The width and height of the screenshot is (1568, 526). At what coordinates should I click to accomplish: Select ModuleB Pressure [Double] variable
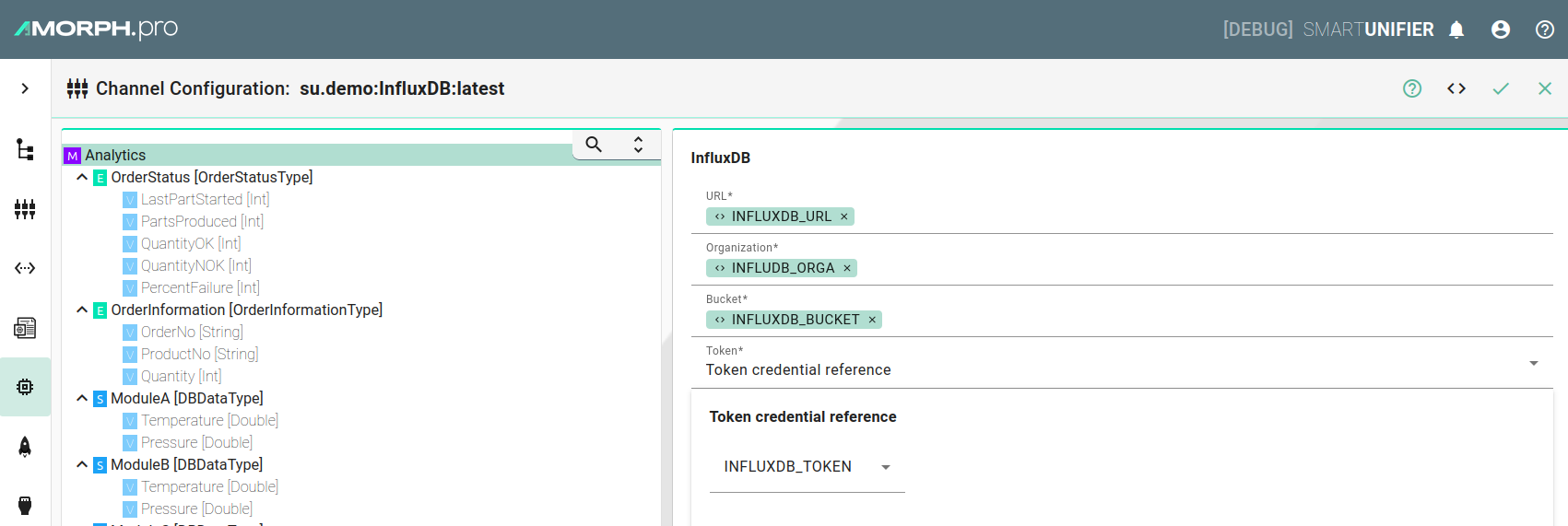(196, 508)
